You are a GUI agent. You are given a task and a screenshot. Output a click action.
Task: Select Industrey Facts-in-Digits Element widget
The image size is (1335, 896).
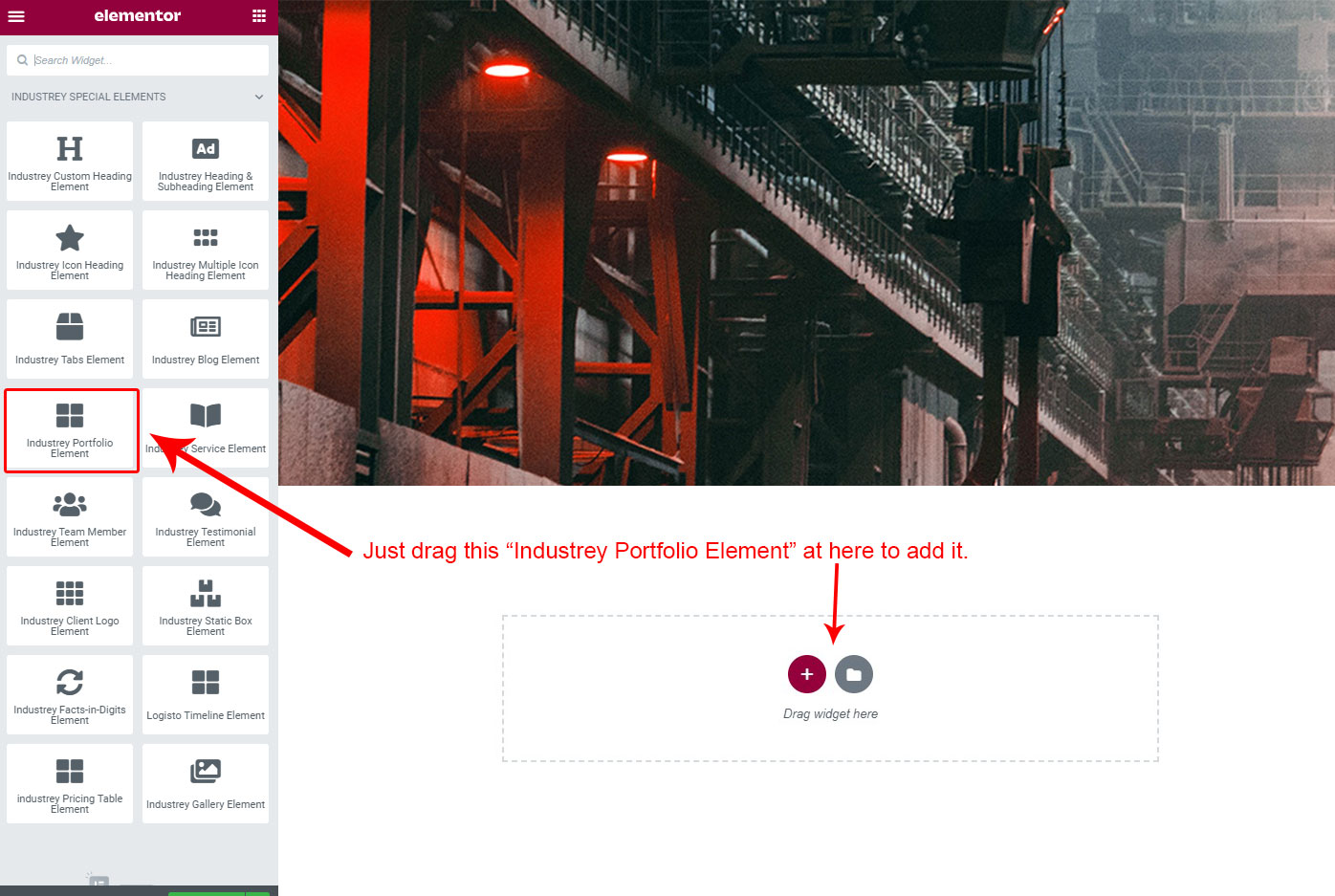pos(70,694)
